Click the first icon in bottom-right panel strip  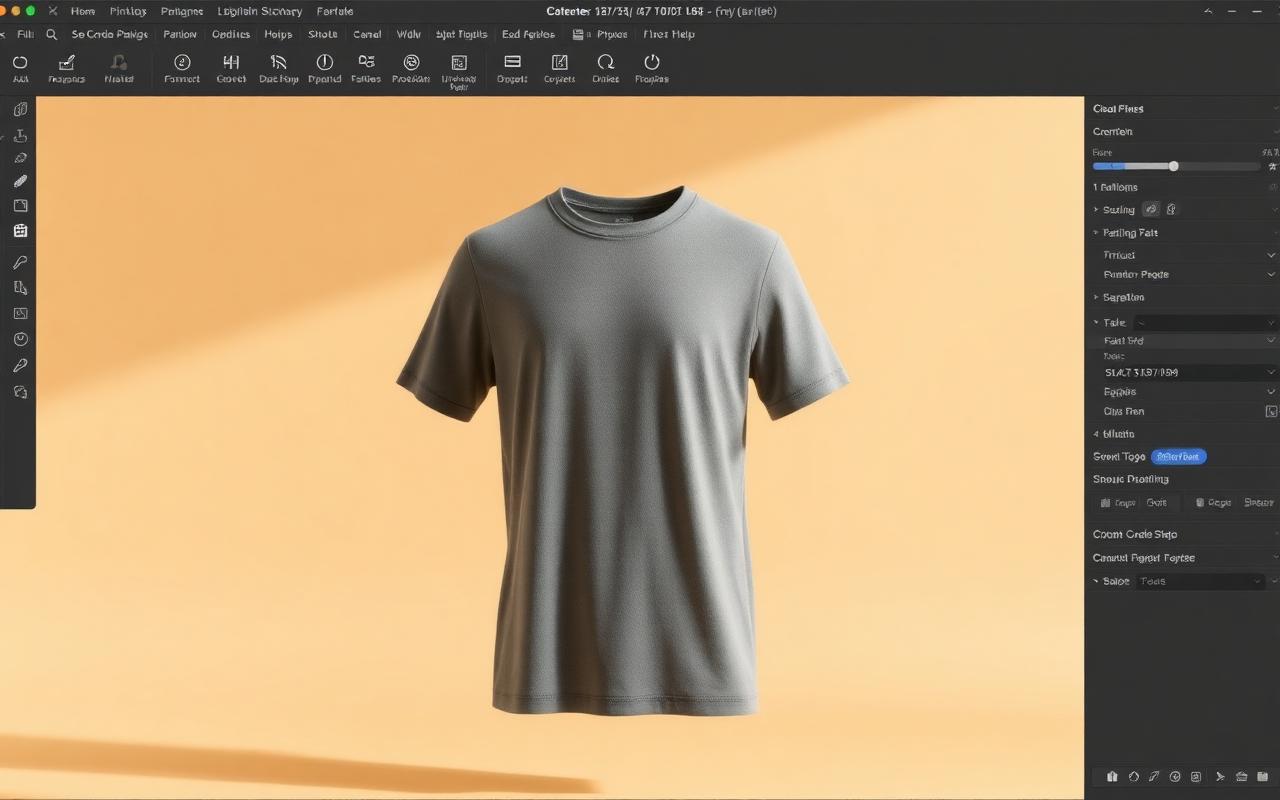(1112, 776)
